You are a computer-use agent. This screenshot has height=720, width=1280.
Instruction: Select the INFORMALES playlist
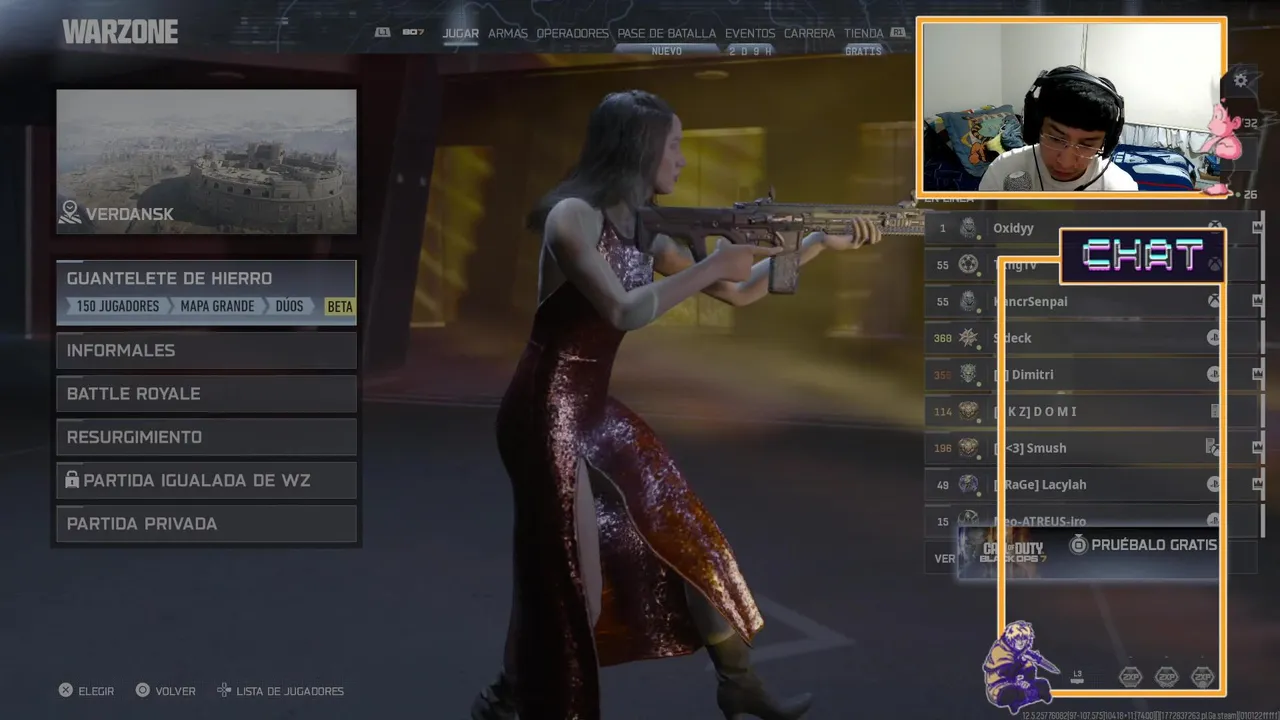(x=206, y=350)
